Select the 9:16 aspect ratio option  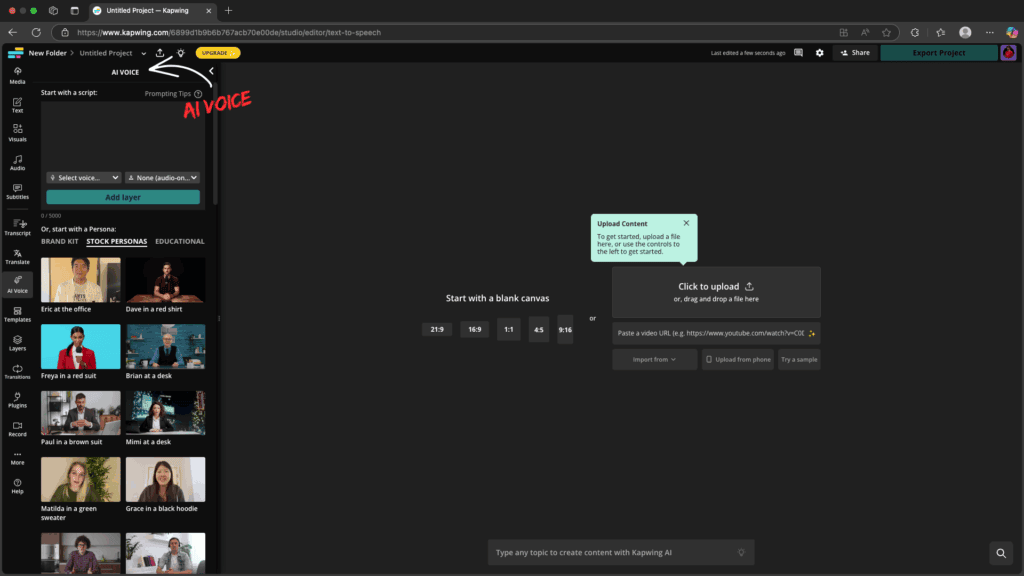pos(565,328)
